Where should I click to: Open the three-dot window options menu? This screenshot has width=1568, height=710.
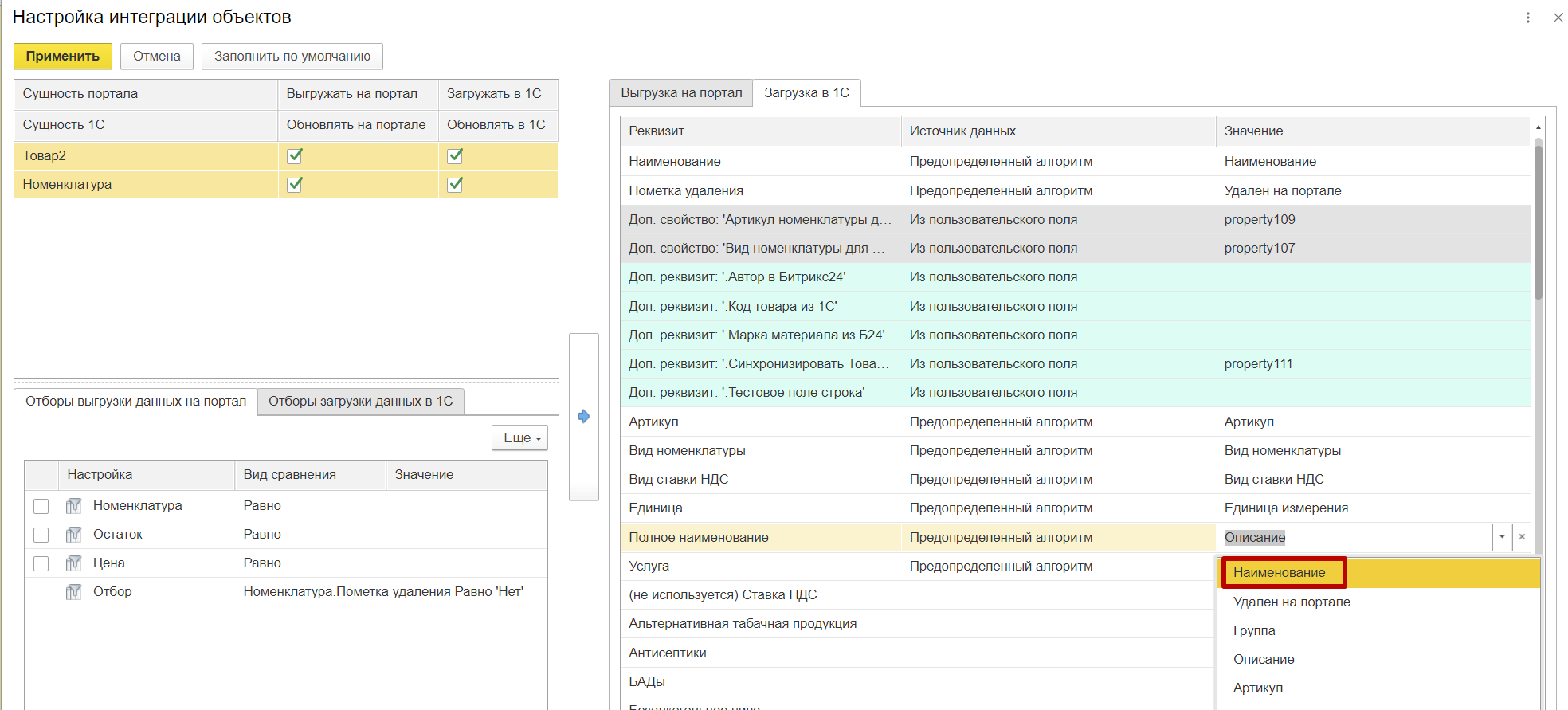(1527, 18)
